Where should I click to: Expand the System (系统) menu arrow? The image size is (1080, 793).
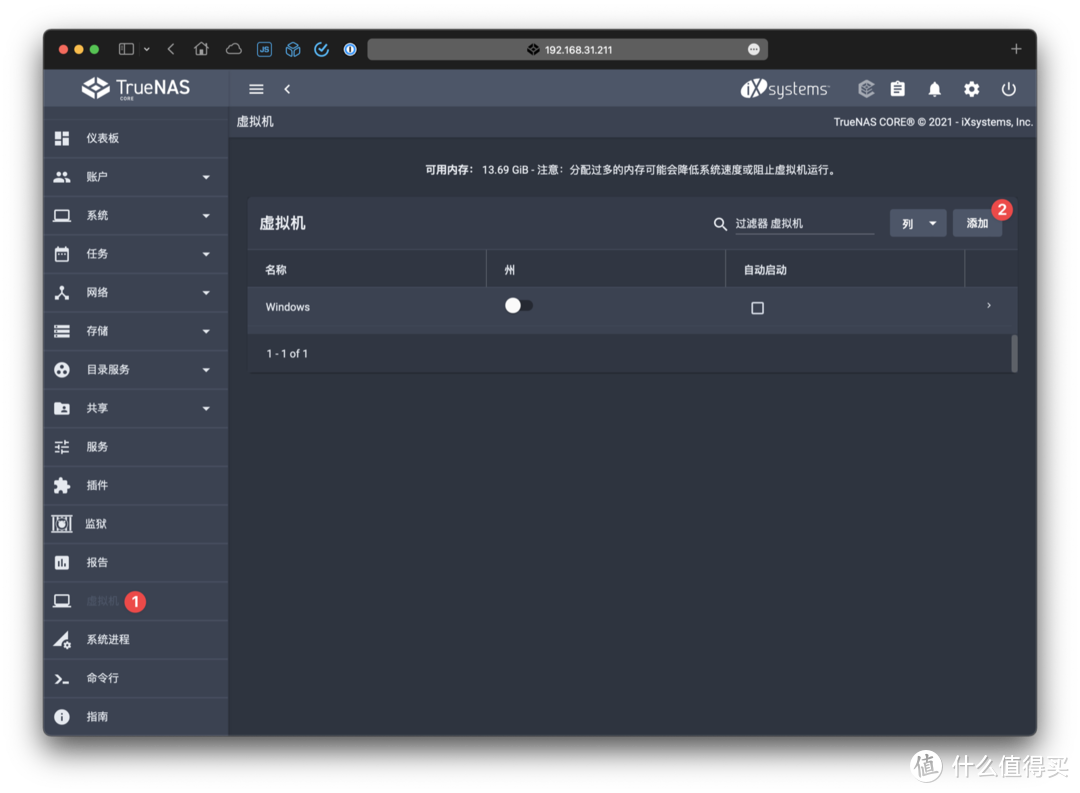[206, 216]
